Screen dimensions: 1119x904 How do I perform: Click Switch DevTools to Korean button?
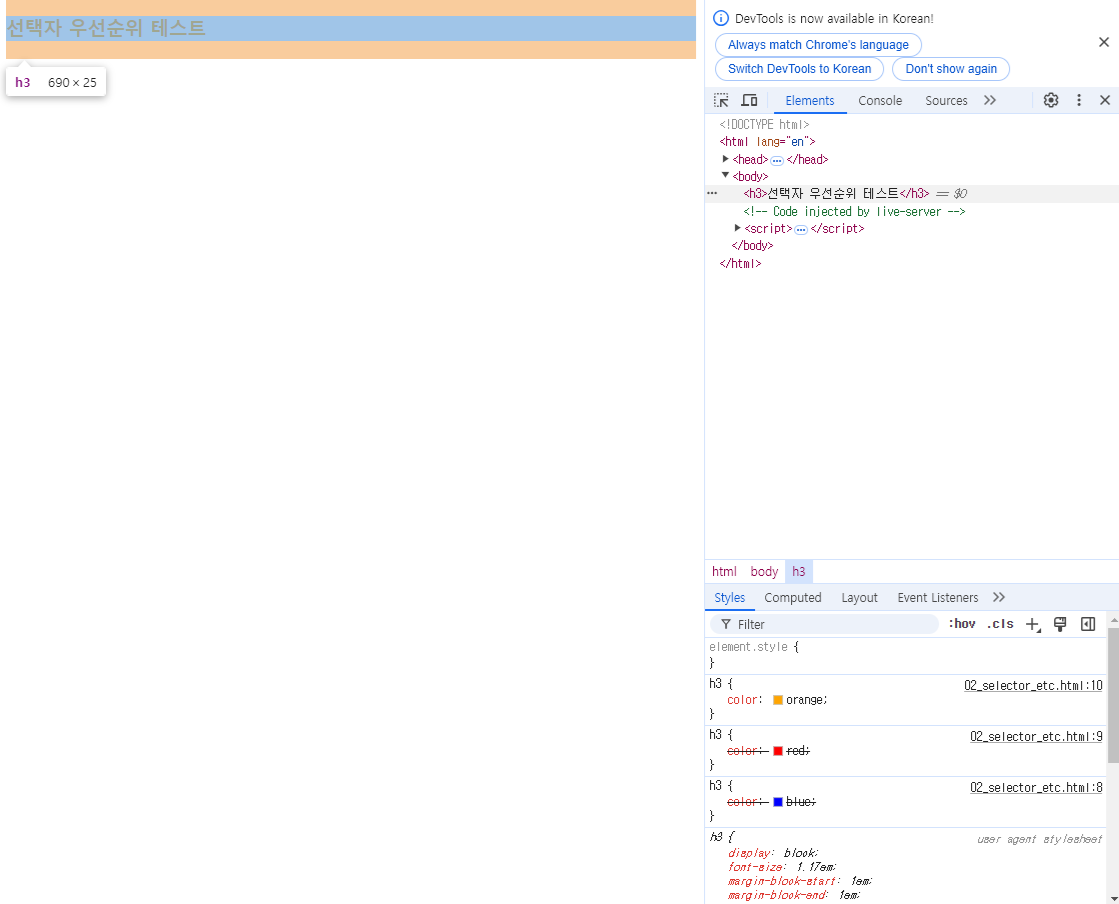click(x=799, y=69)
